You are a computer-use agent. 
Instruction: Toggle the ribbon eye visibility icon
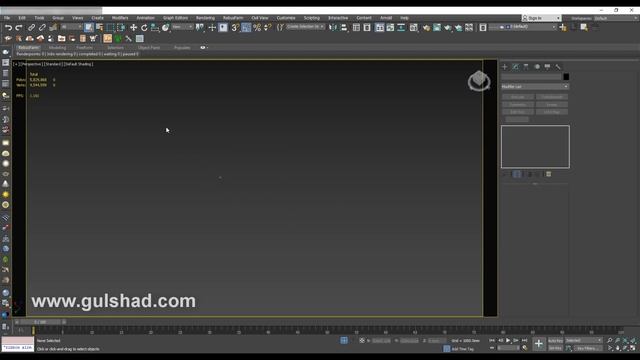202,48
